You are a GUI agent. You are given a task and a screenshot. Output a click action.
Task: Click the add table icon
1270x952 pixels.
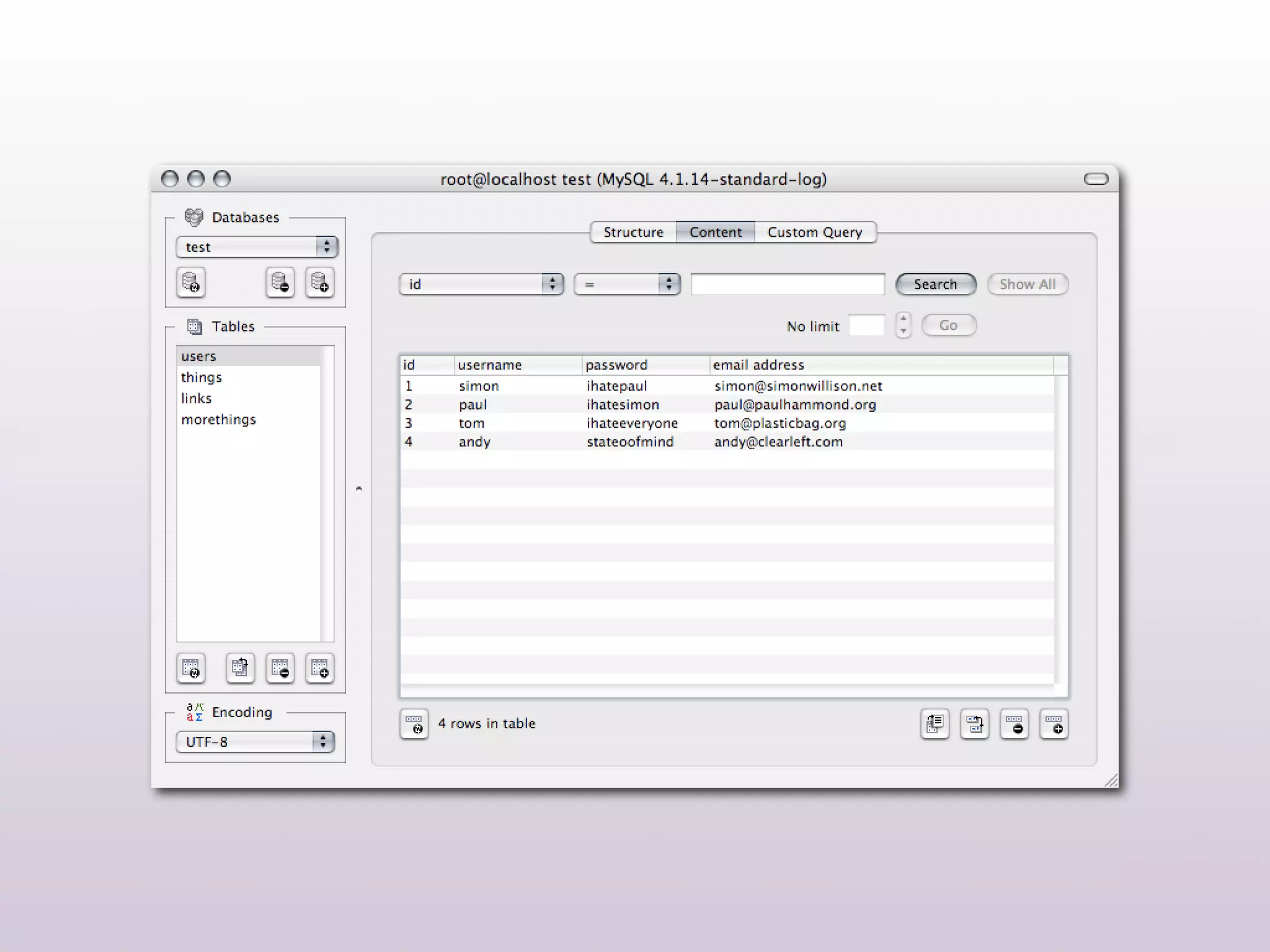(319, 668)
